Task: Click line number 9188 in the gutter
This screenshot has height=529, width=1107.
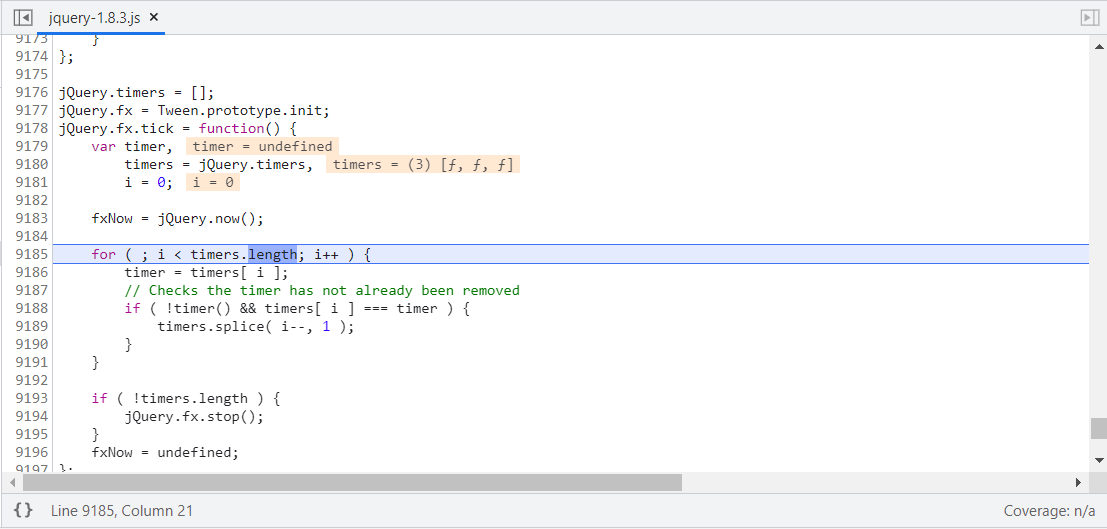Action: [32, 309]
